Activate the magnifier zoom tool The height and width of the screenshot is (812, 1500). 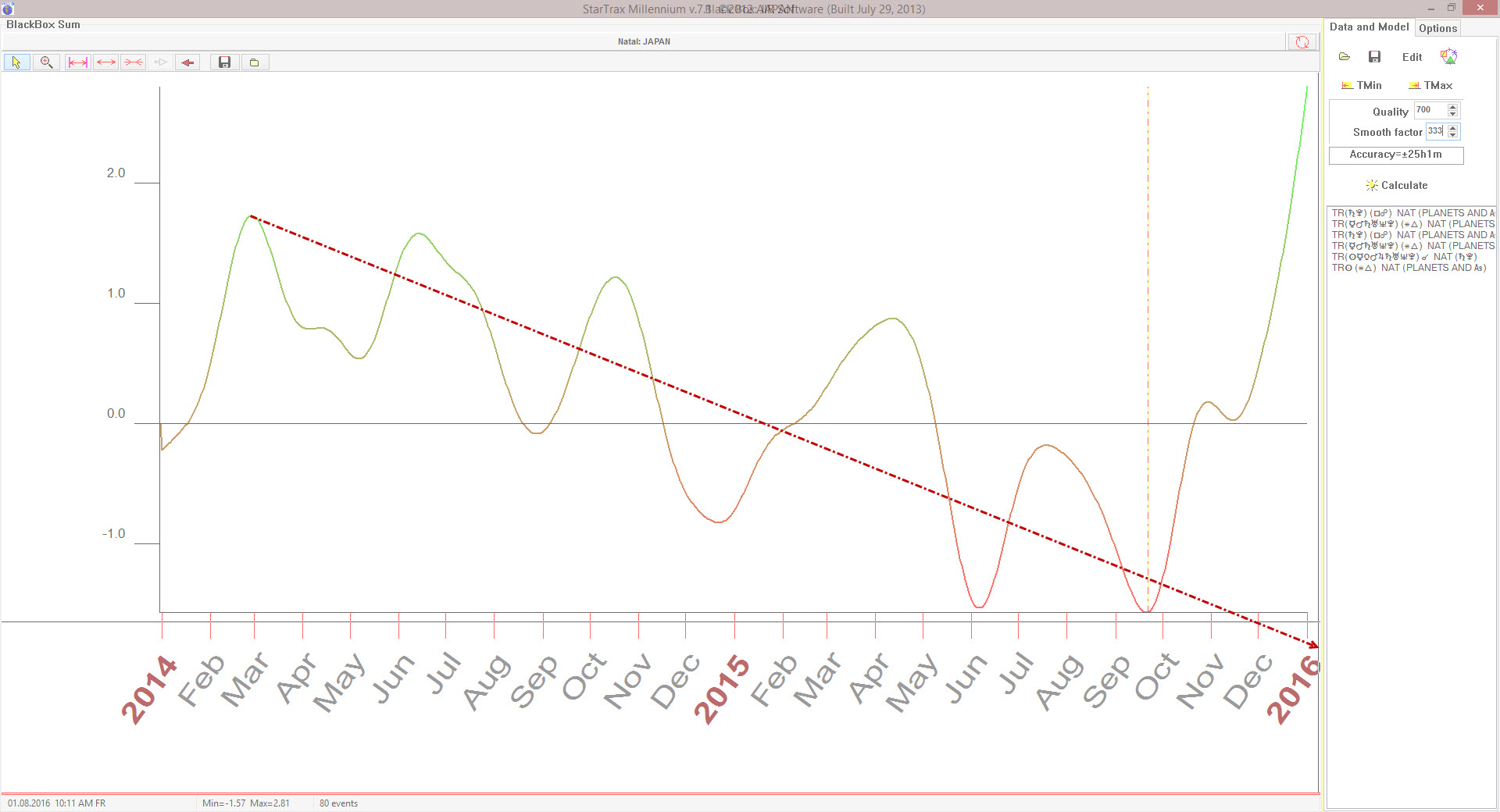tap(46, 62)
